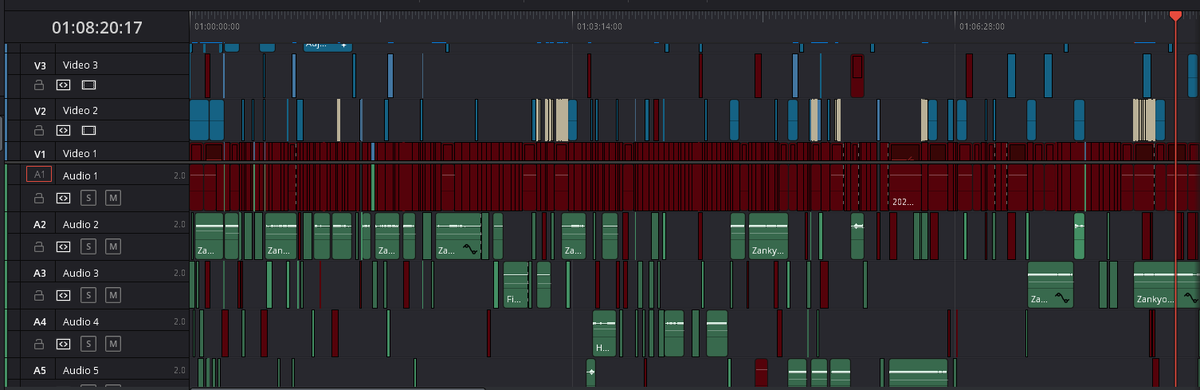Viewport: 1200px width, 390px height.
Task: Click the Audio 3 track name
Action: [x=81, y=273]
